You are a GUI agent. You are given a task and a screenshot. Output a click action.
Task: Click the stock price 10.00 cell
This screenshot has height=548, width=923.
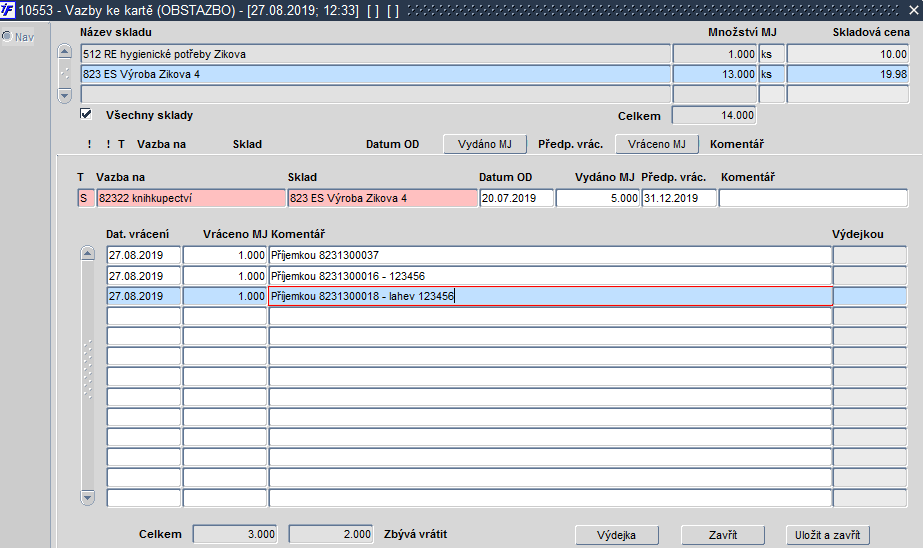point(848,54)
